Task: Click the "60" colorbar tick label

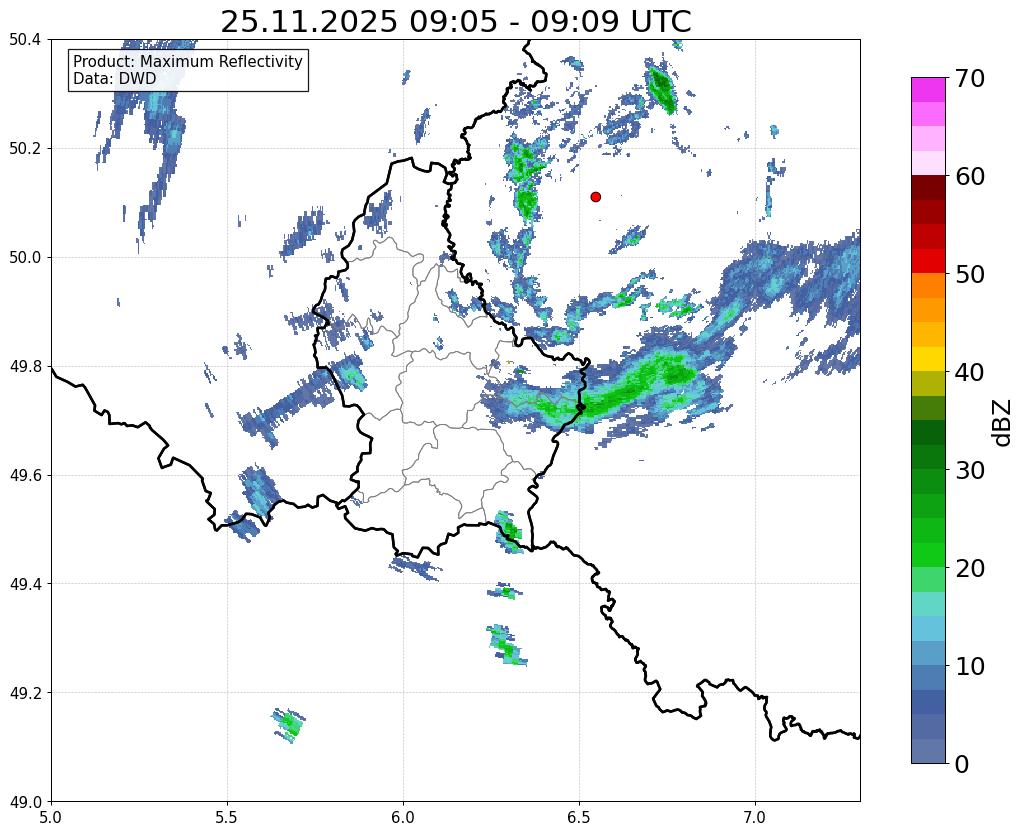Action: click(970, 176)
